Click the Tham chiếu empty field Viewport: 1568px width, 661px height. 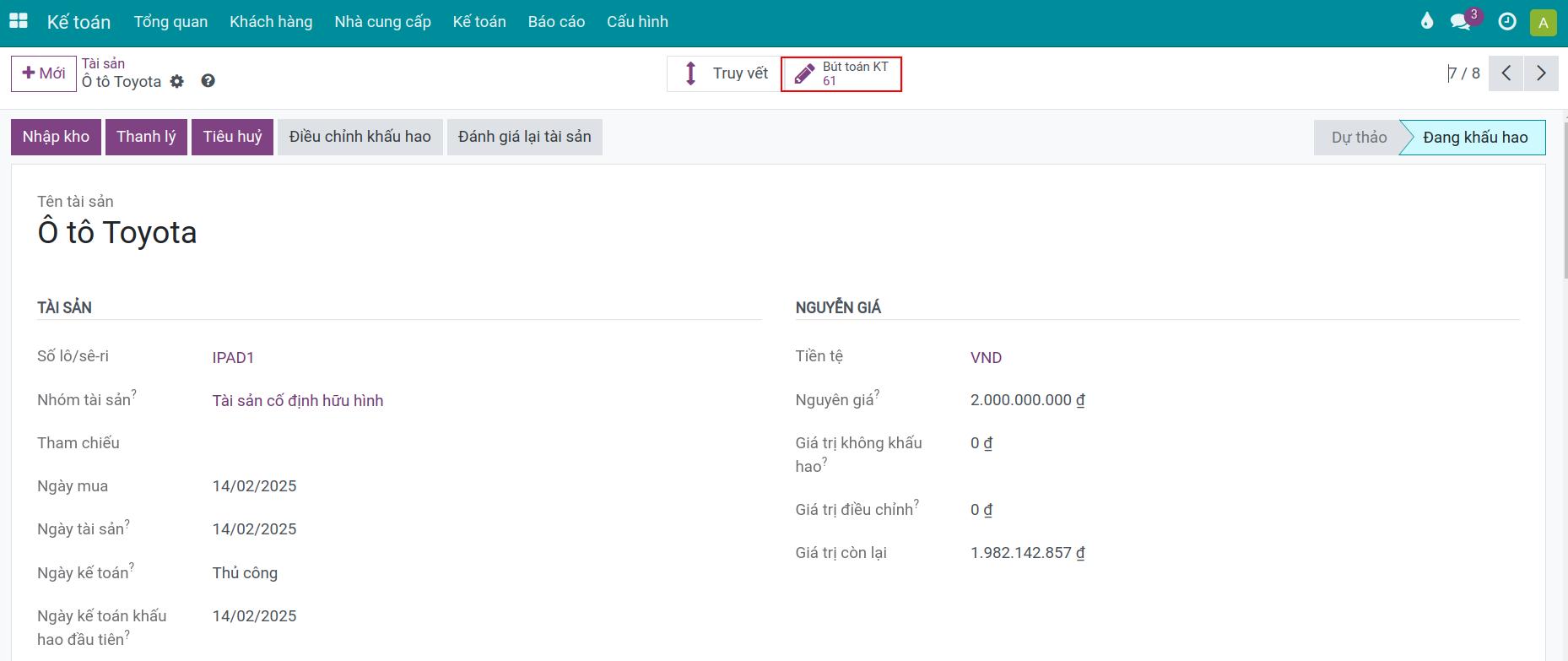(486, 443)
